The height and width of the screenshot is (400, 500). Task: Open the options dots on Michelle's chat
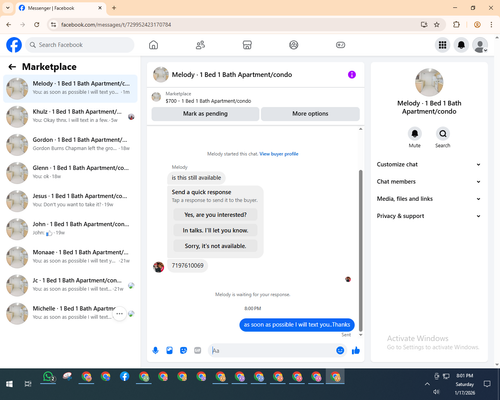(119, 314)
